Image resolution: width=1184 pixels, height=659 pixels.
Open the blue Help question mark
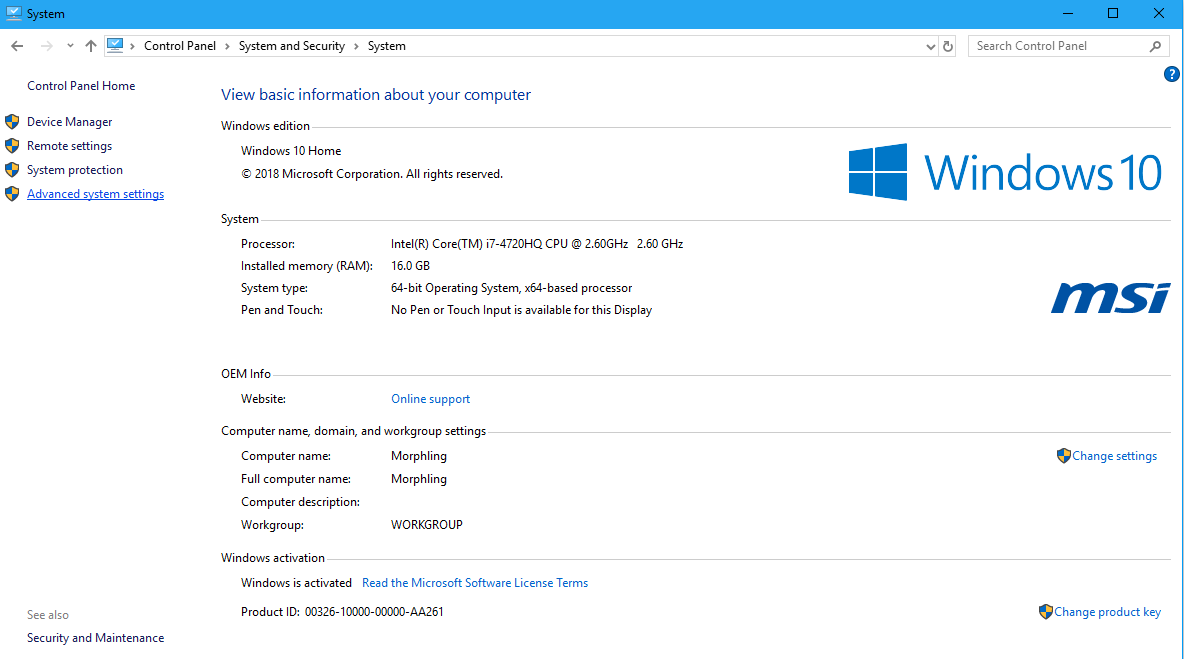(1171, 74)
